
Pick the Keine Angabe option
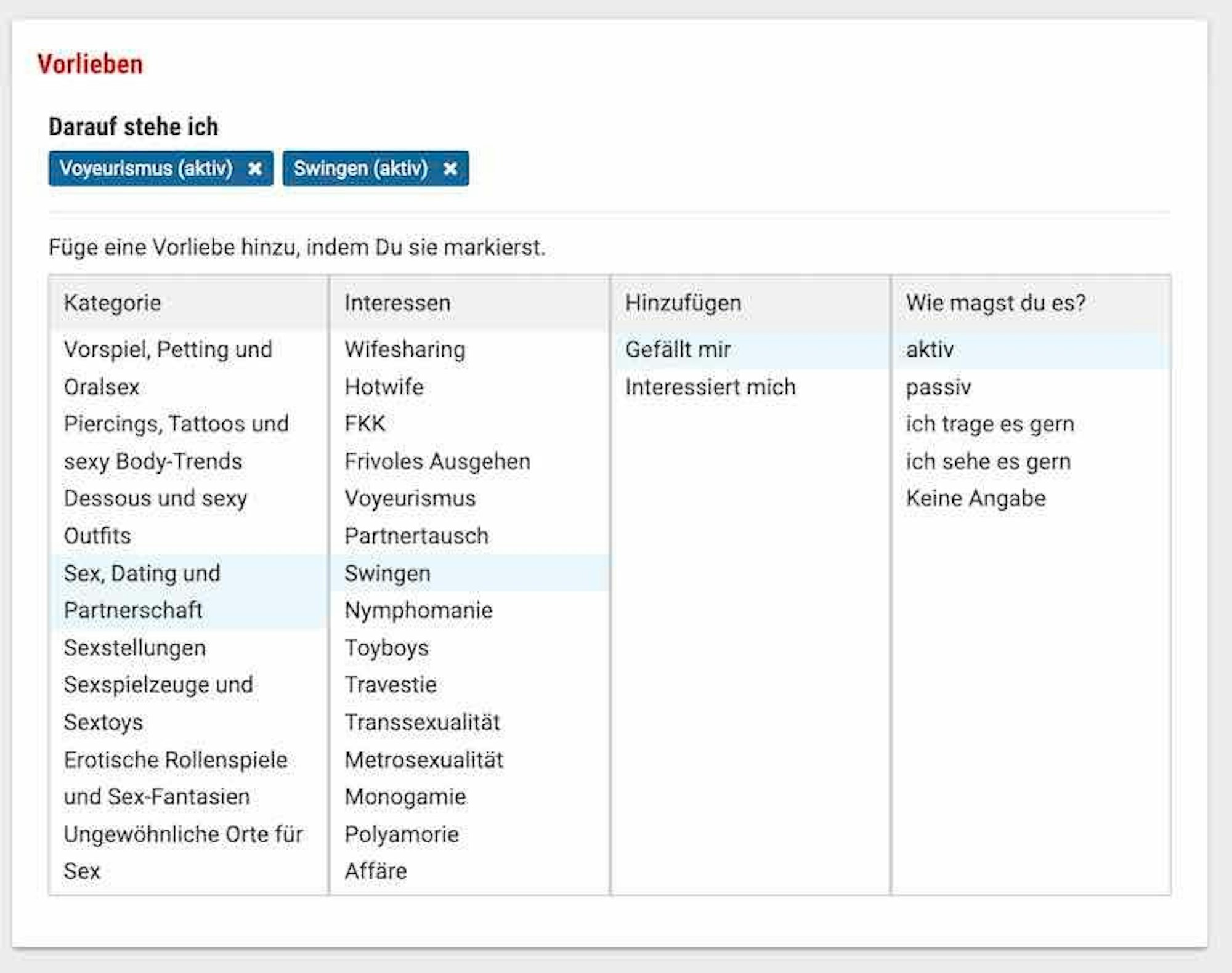[976, 498]
